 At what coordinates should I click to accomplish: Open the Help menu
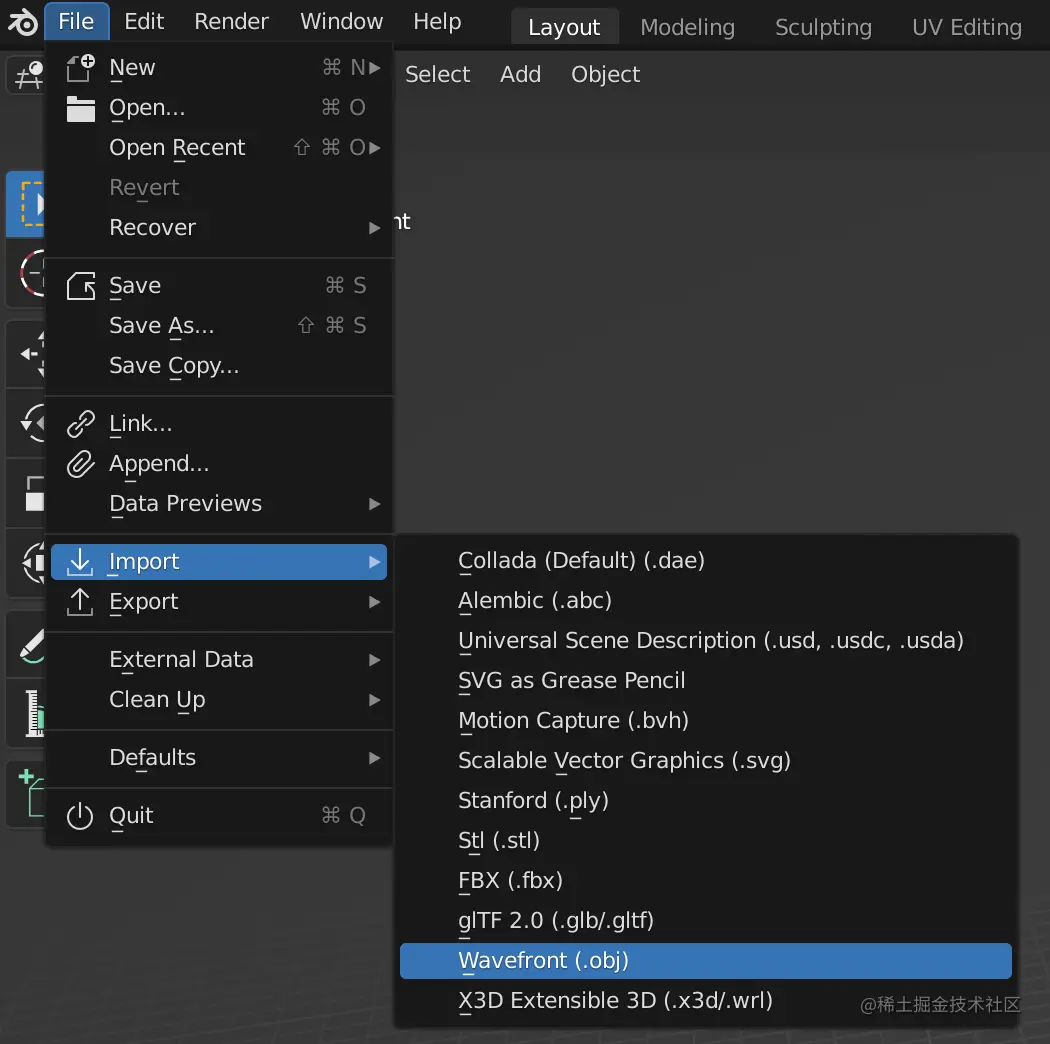coord(437,21)
